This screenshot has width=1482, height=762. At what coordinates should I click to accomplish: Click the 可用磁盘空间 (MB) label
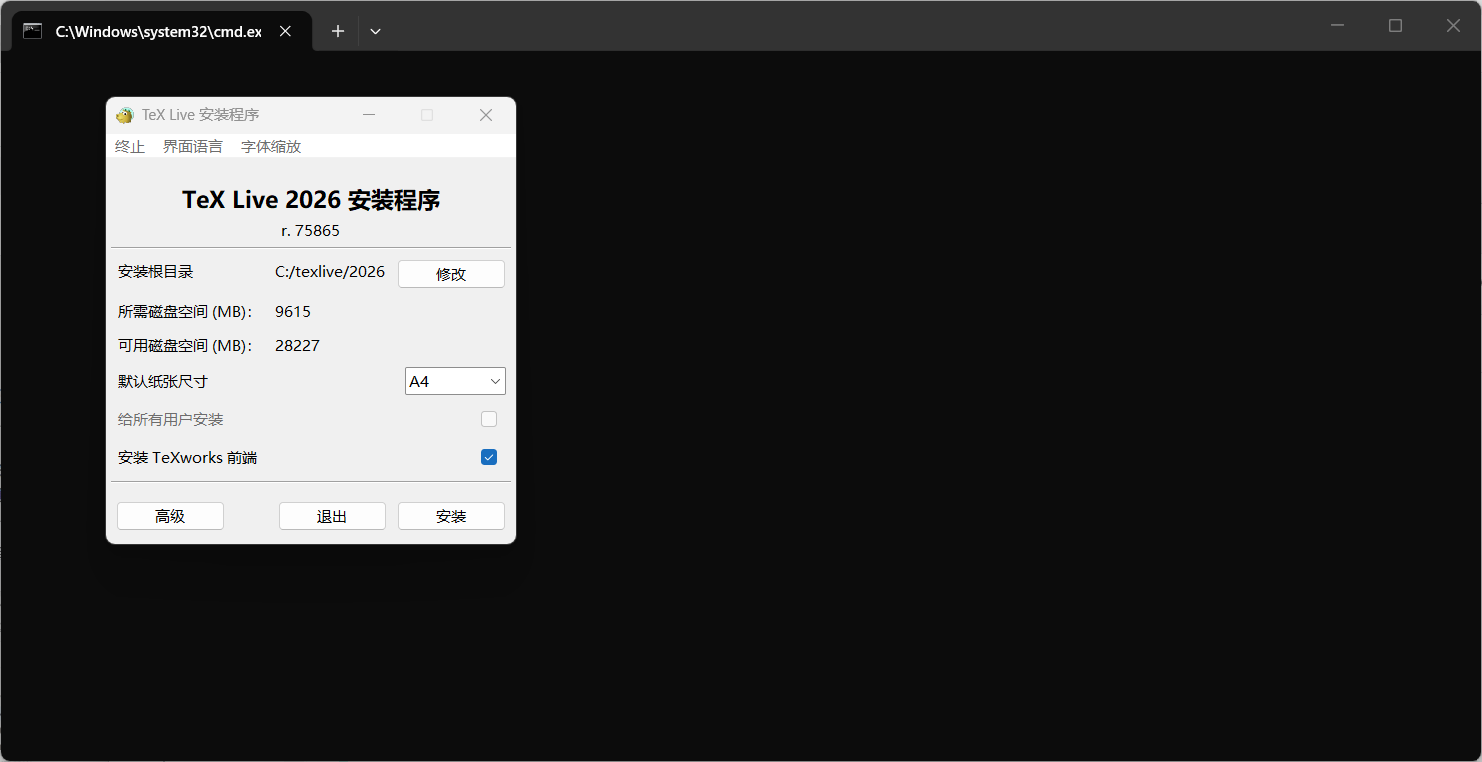[x=185, y=346]
